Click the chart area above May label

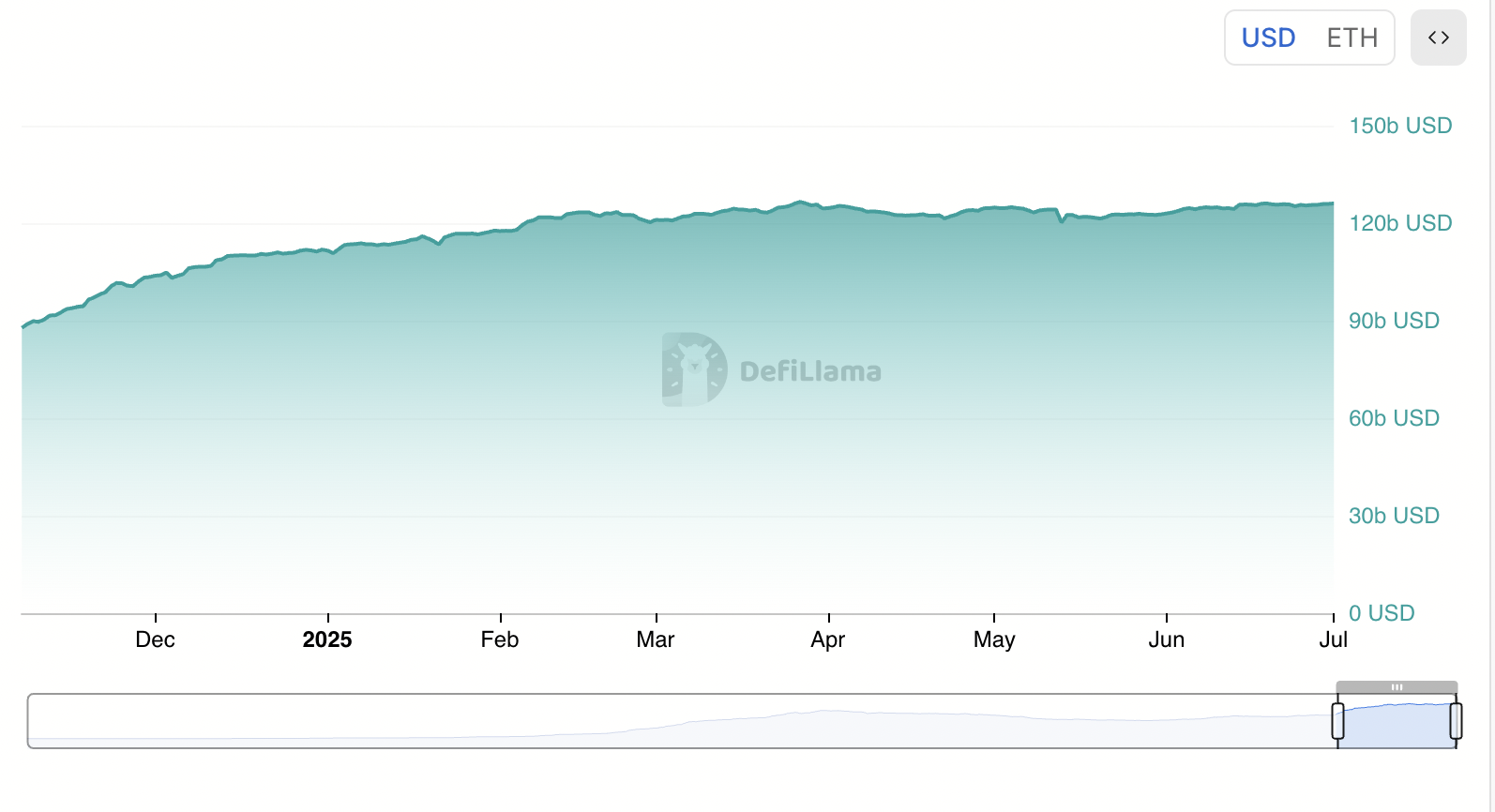[994, 375]
